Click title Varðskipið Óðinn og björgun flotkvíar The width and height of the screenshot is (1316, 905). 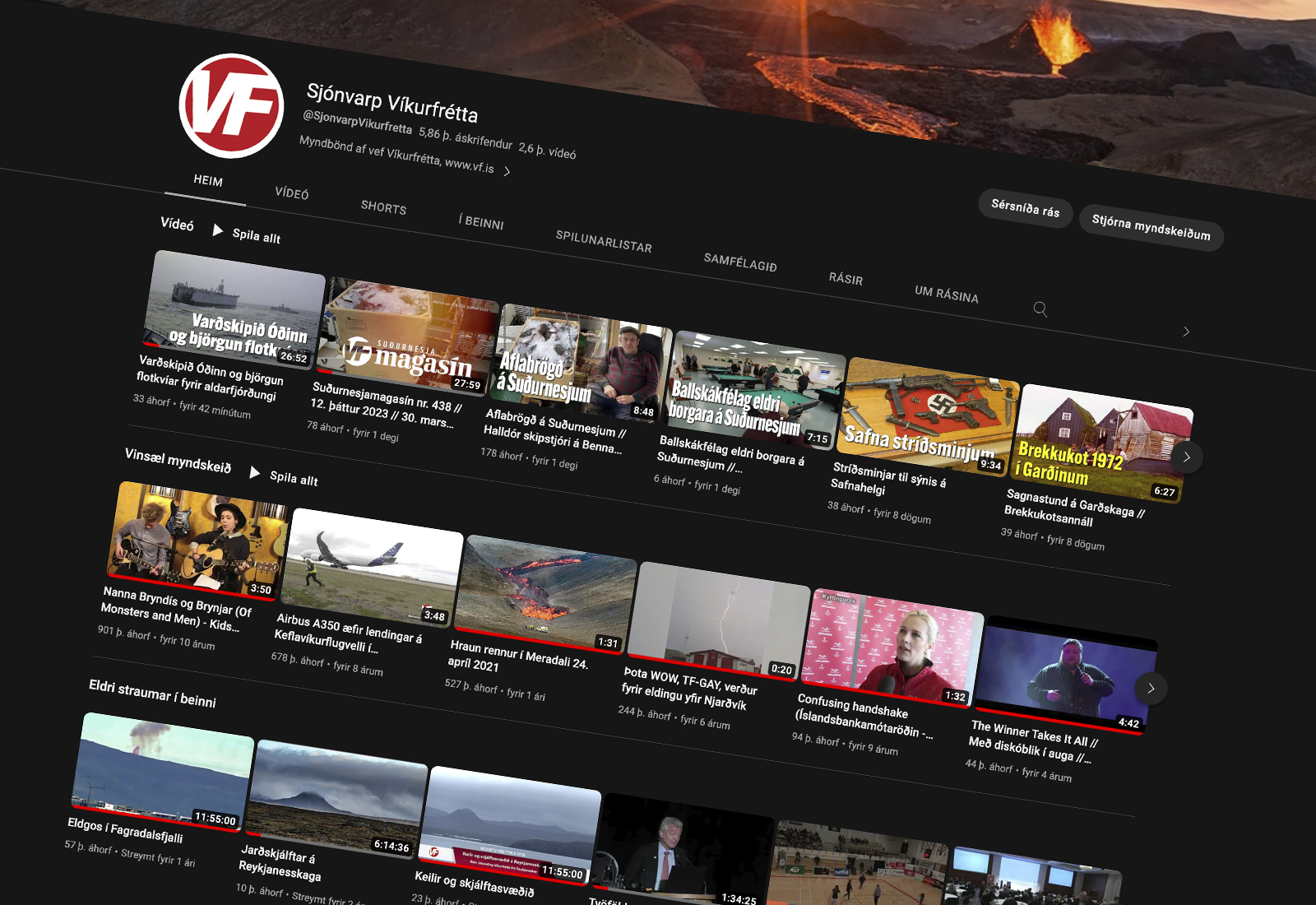210,378
